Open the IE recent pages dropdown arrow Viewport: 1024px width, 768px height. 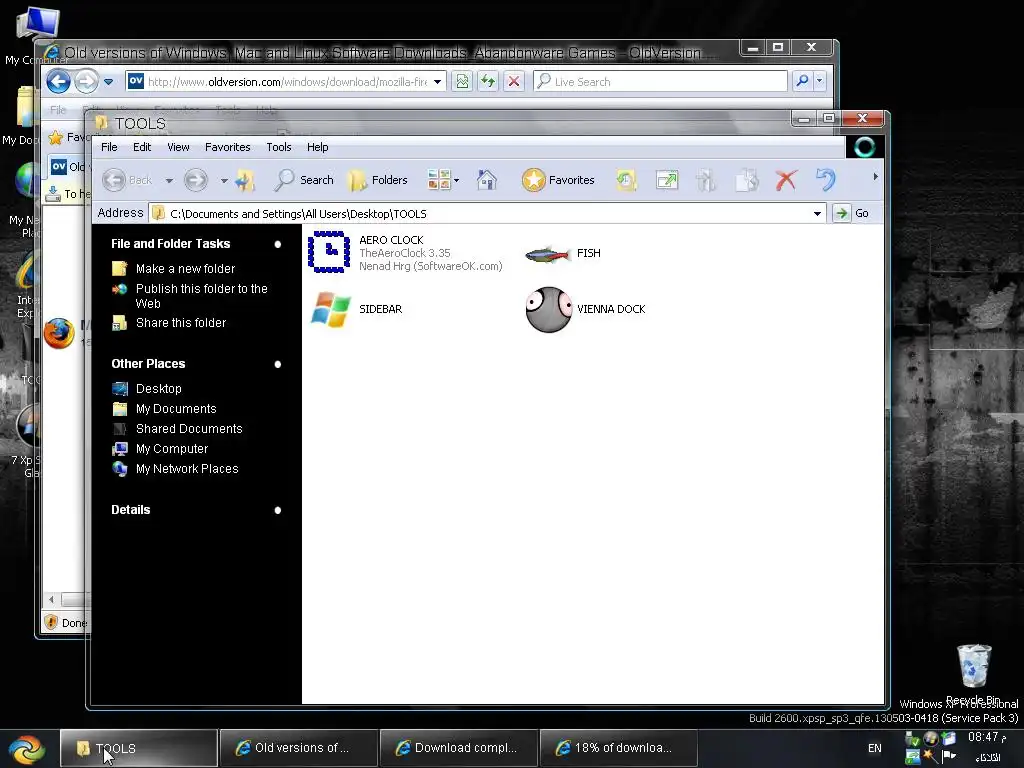tap(108, 82)
